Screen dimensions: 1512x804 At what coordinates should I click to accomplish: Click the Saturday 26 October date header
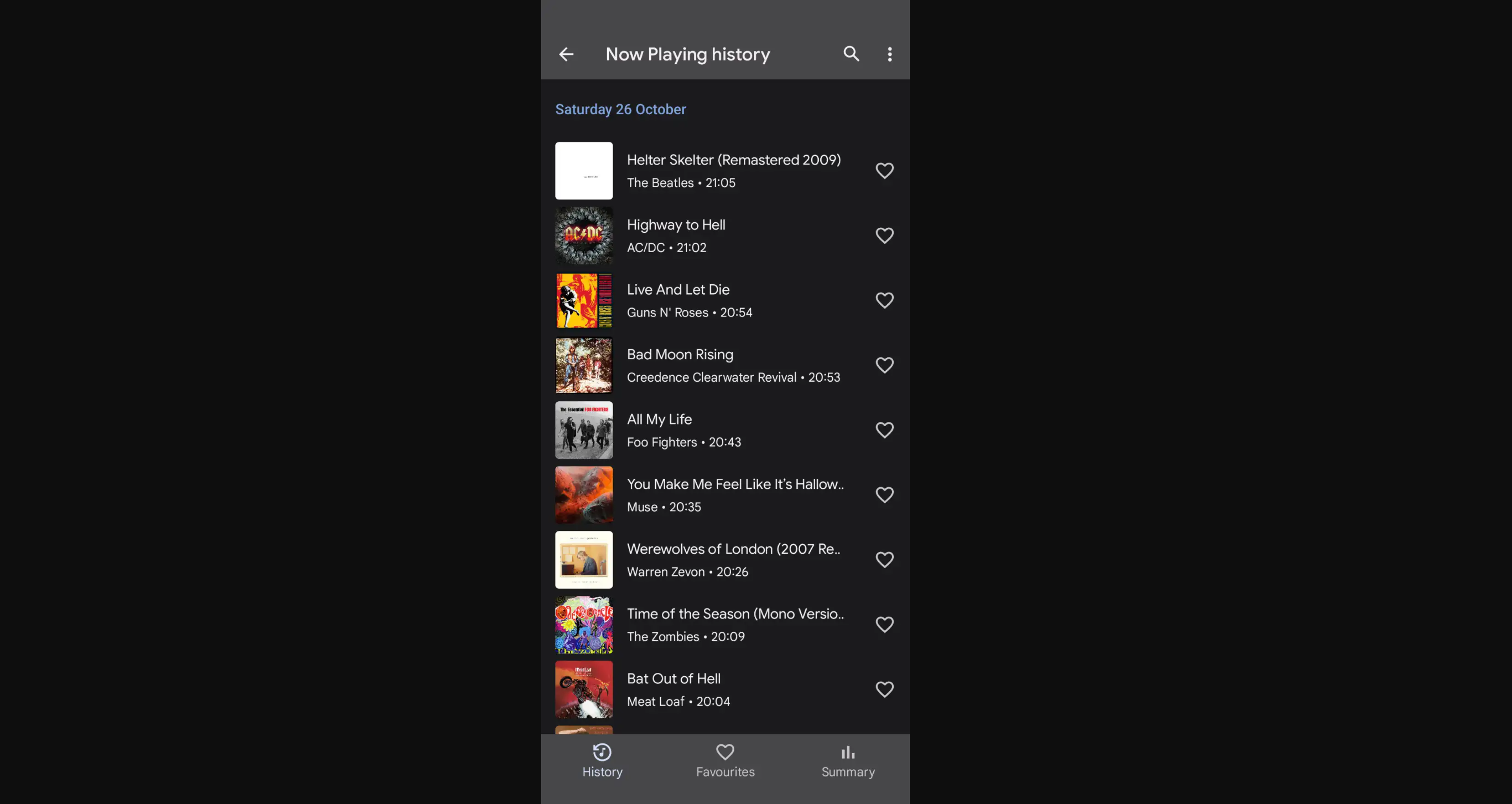coord(621,110)
